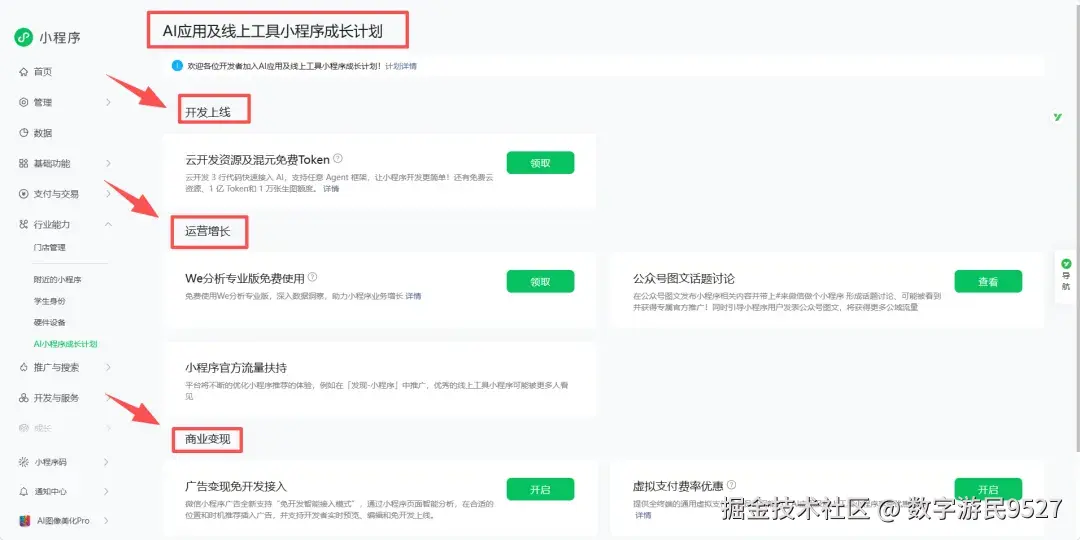Screen dimensions: 1080x540
Task: Click the 推广与搜索 sidebar icon
Action: pos(23,368)
